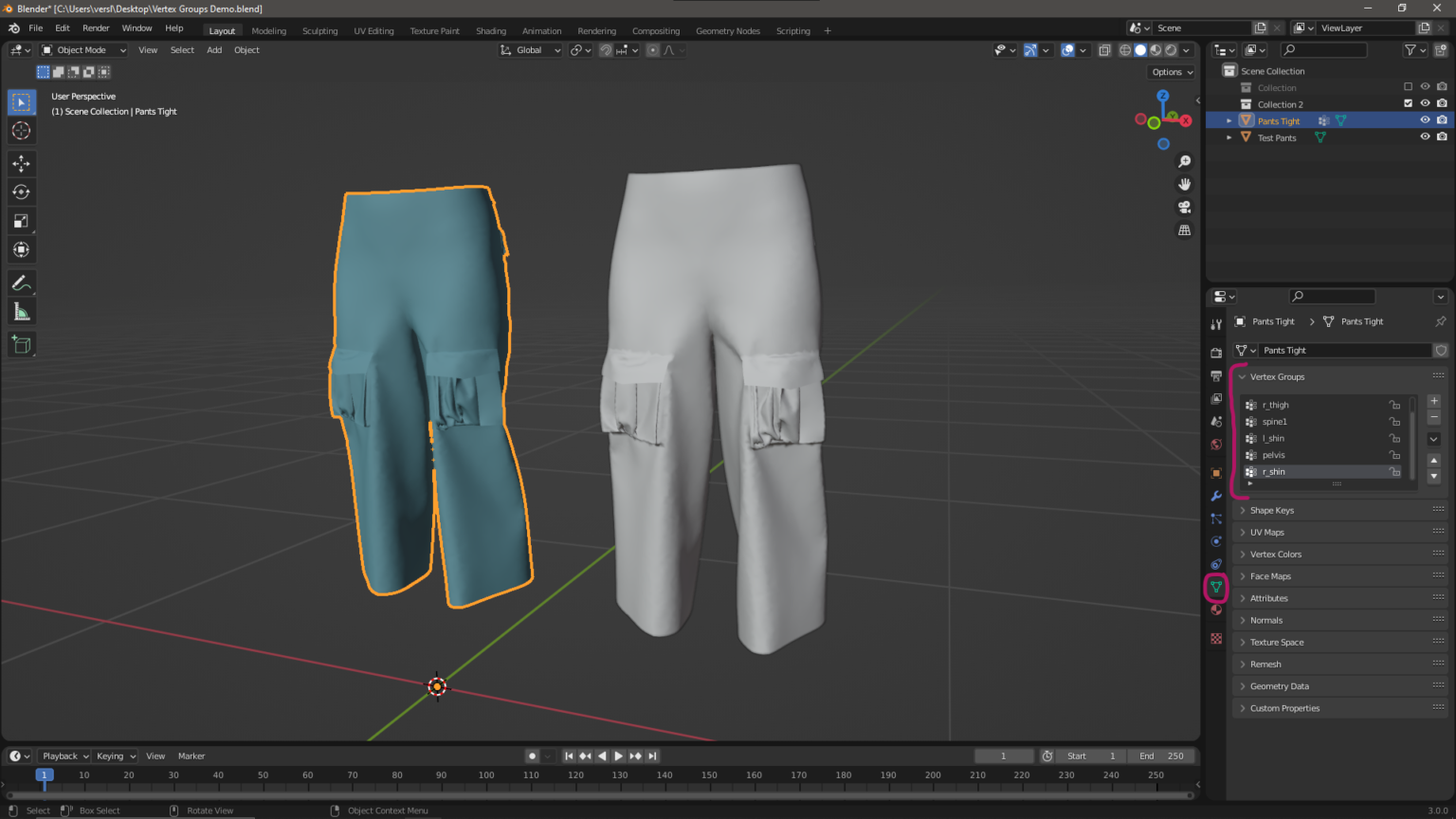Switch orthographic/perspective grid icon
The image size is (1456, 819).
coord(1184,230)
